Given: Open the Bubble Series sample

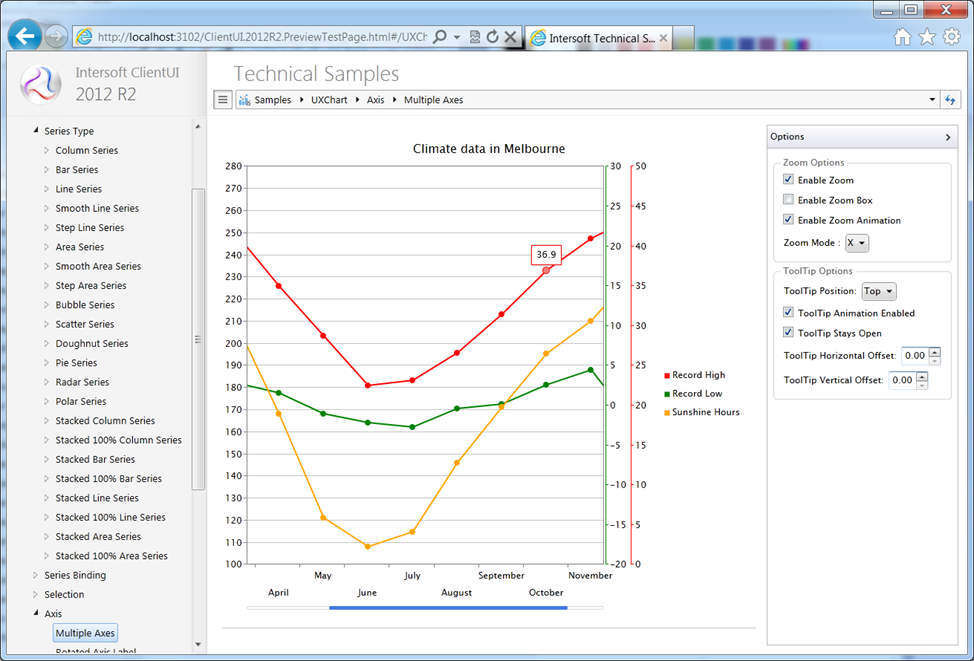Looking at the screenshot, I should (x=84, y=305).
